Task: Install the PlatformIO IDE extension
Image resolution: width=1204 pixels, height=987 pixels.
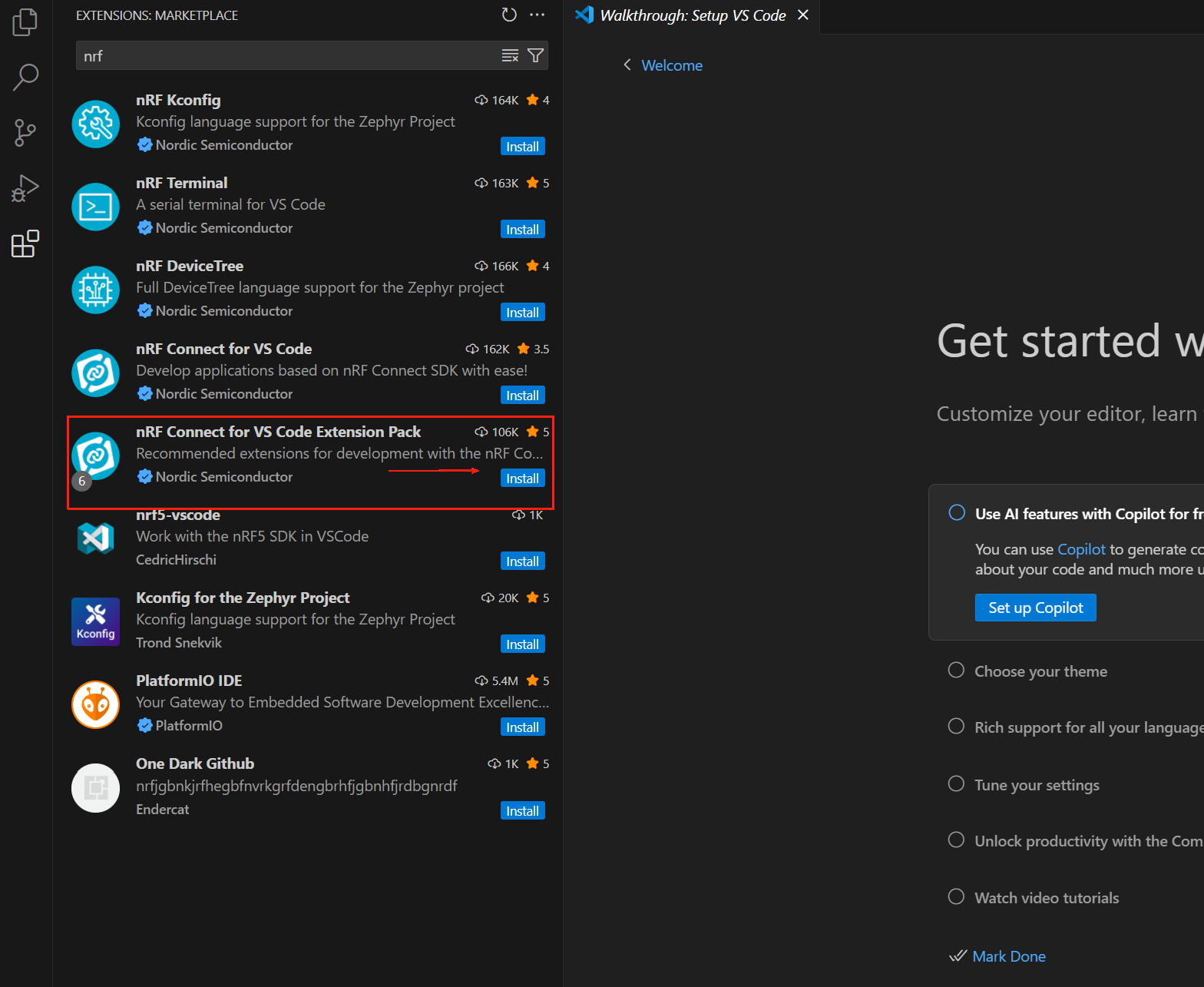Action: point(522,727)
